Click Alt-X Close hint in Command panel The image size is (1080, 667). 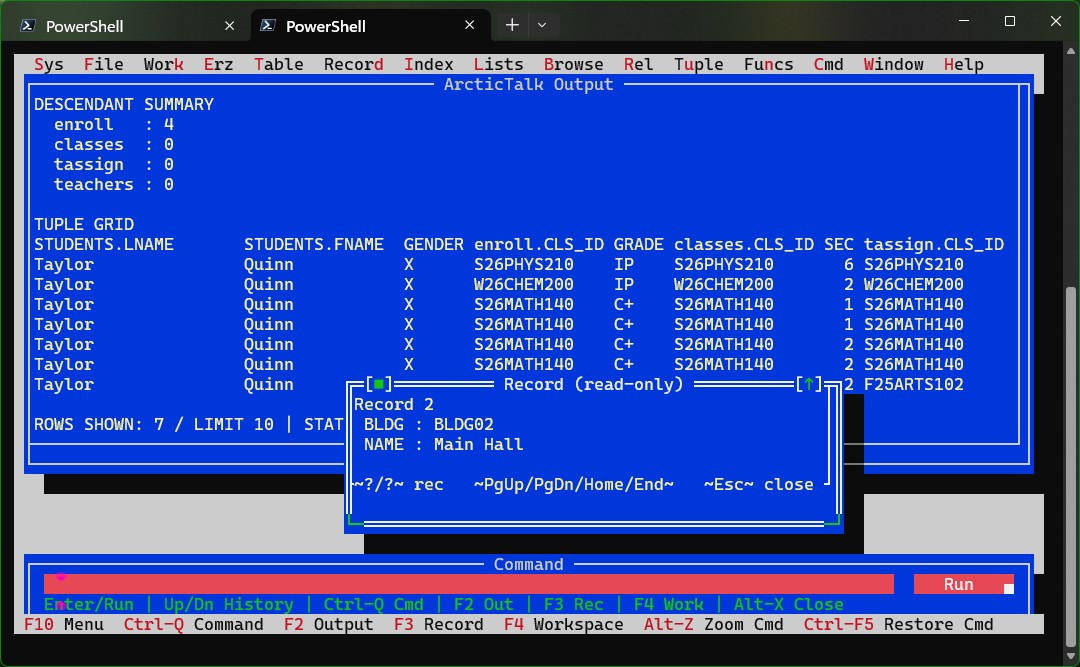coord(789,604)
